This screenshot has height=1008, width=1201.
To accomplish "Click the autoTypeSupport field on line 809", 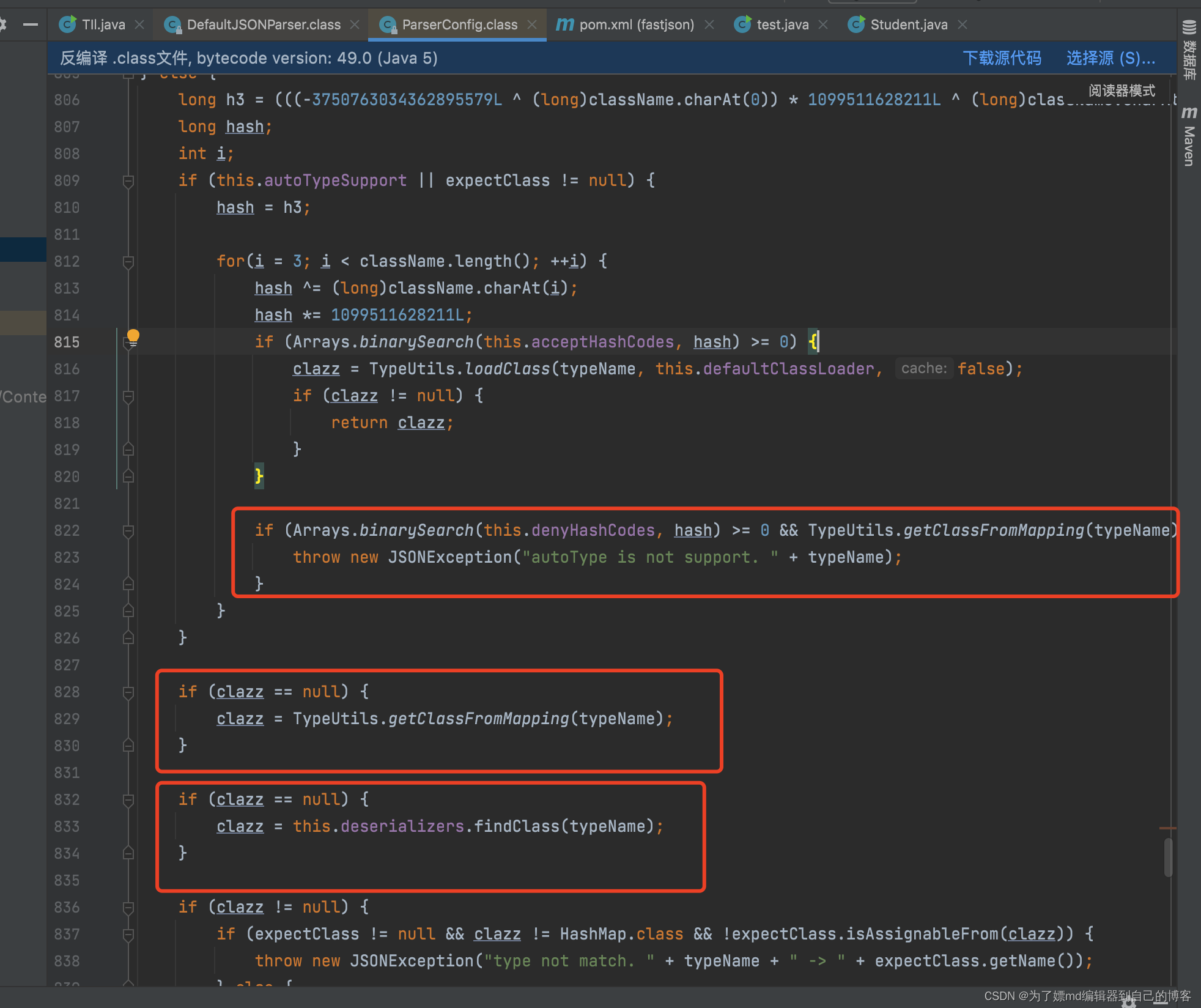I will pos(335,180).
